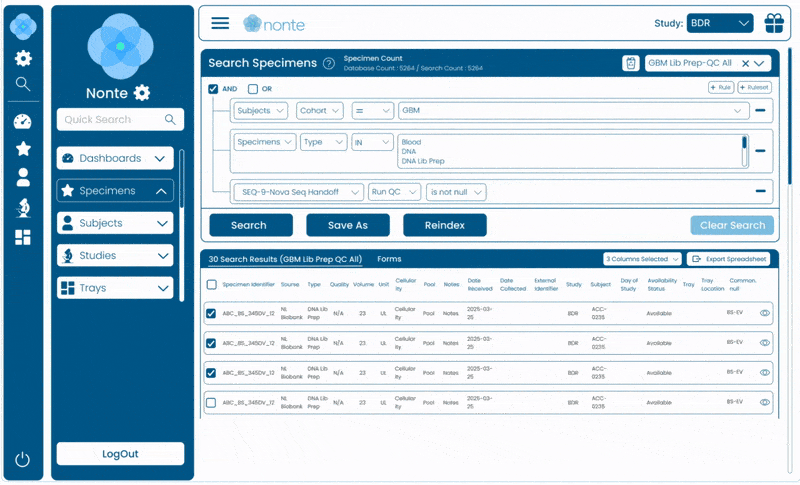Open the hamburger menu in top bar
800x485 pixels.
tap(220, 23)
